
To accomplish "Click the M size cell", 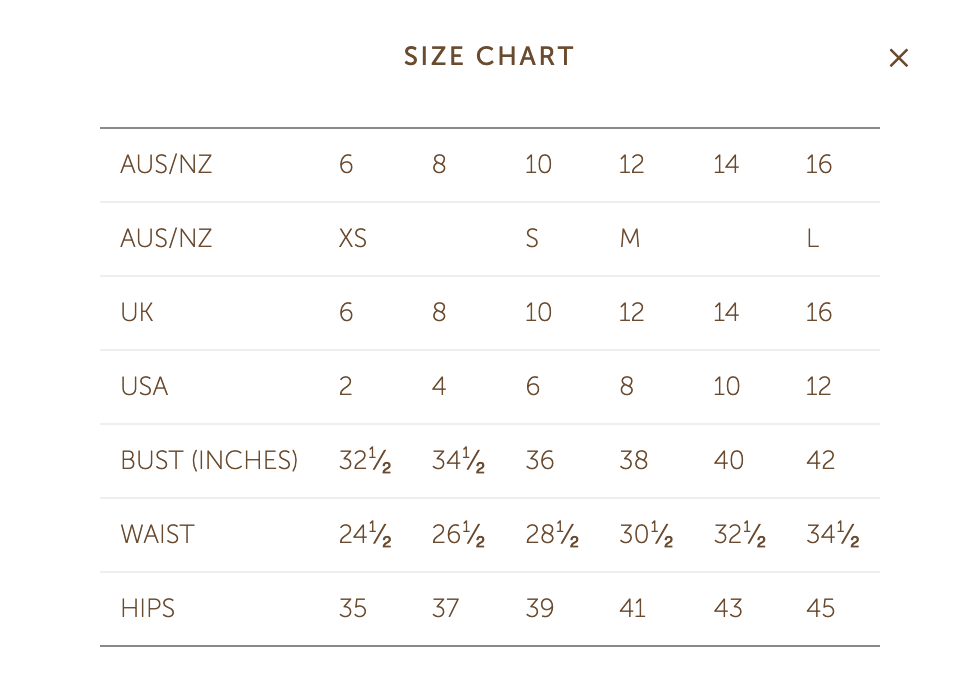I will click(630, 238).
